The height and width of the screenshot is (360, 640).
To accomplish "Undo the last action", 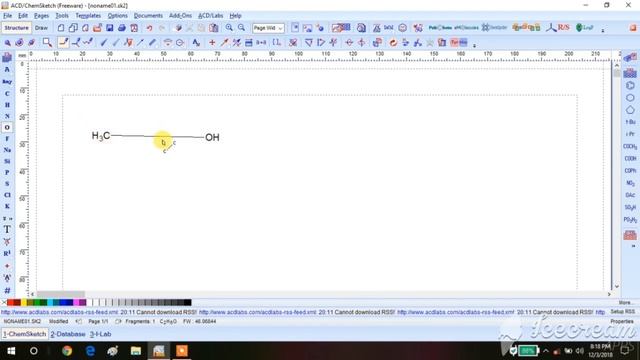I will click(149, 28).
